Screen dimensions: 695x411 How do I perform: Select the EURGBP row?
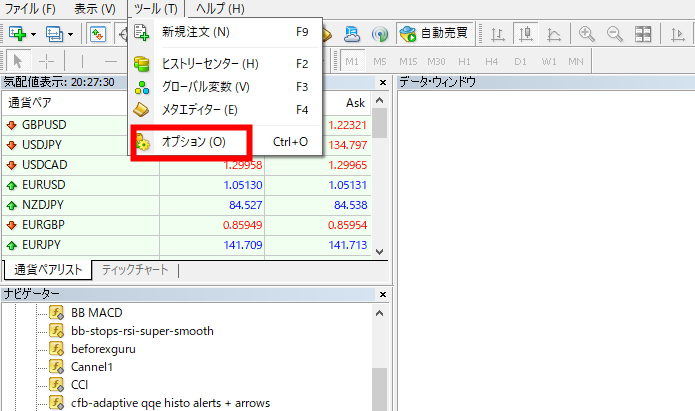point(186,225)
